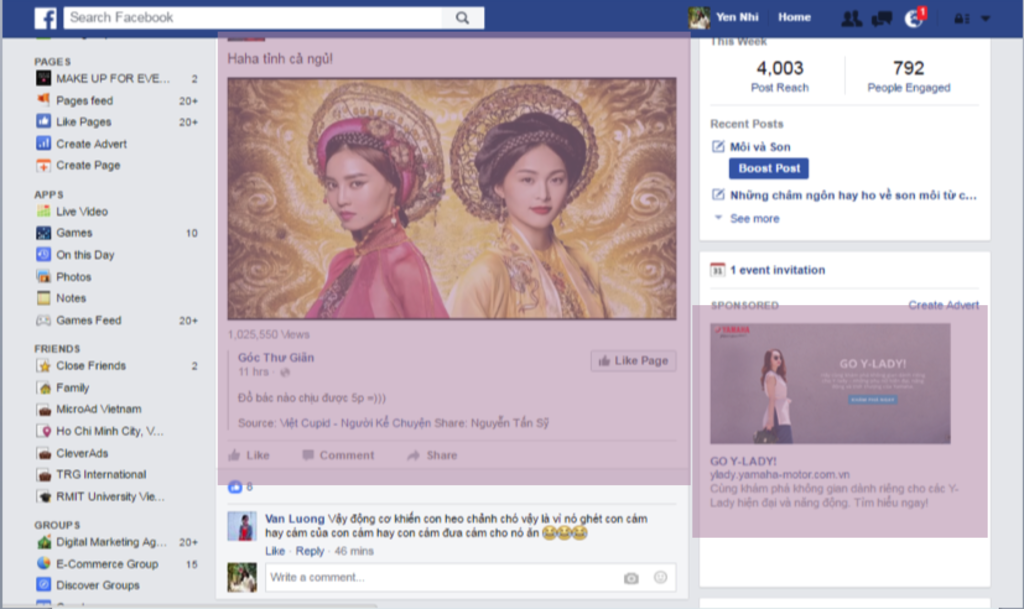The image size is (1024, 609).
Task: Click the Like Pages icon
Action: pyautogui.click(x=43, y=121)
